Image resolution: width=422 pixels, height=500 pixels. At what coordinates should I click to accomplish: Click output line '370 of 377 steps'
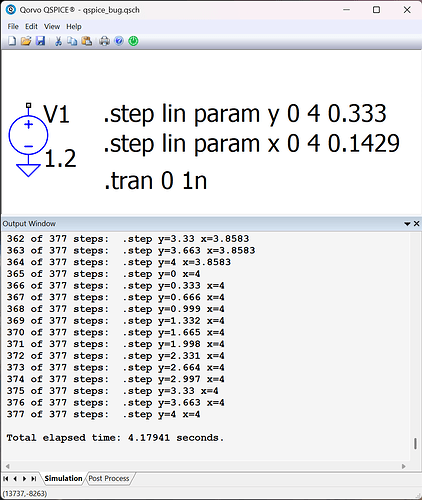[115, 332]
